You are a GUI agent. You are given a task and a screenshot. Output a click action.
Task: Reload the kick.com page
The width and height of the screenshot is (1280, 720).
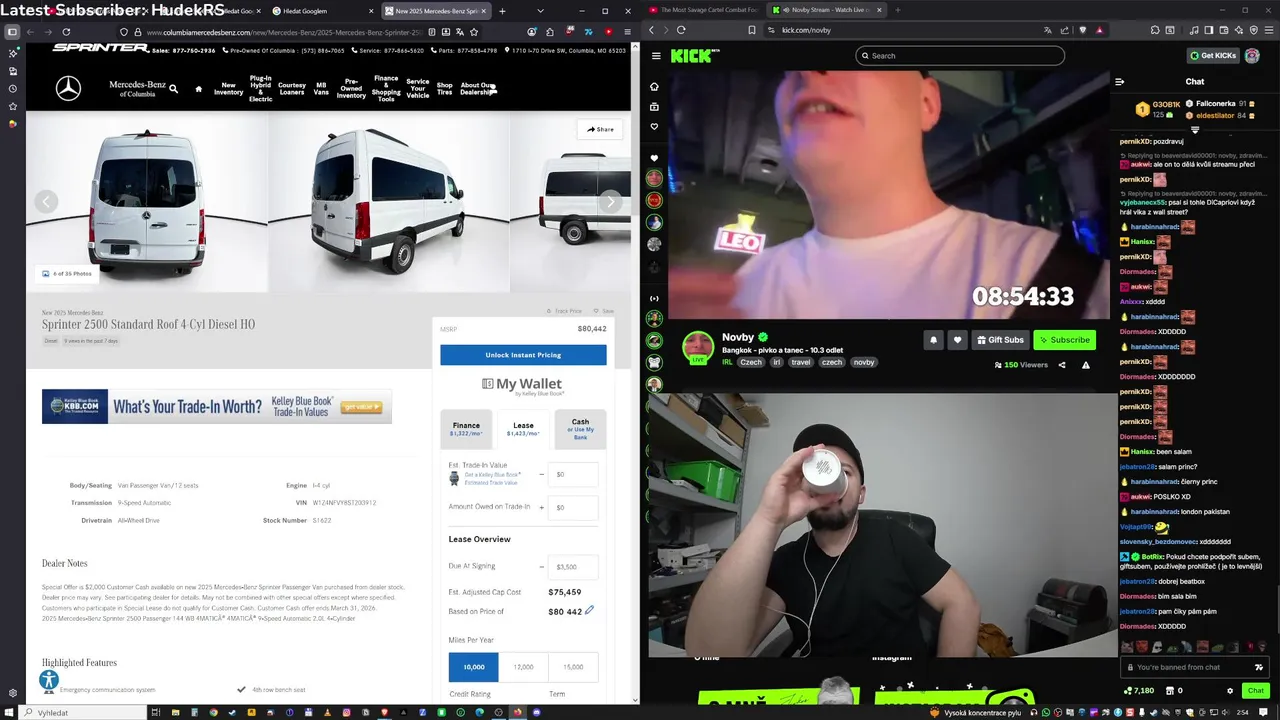click(x=681, y=30)
